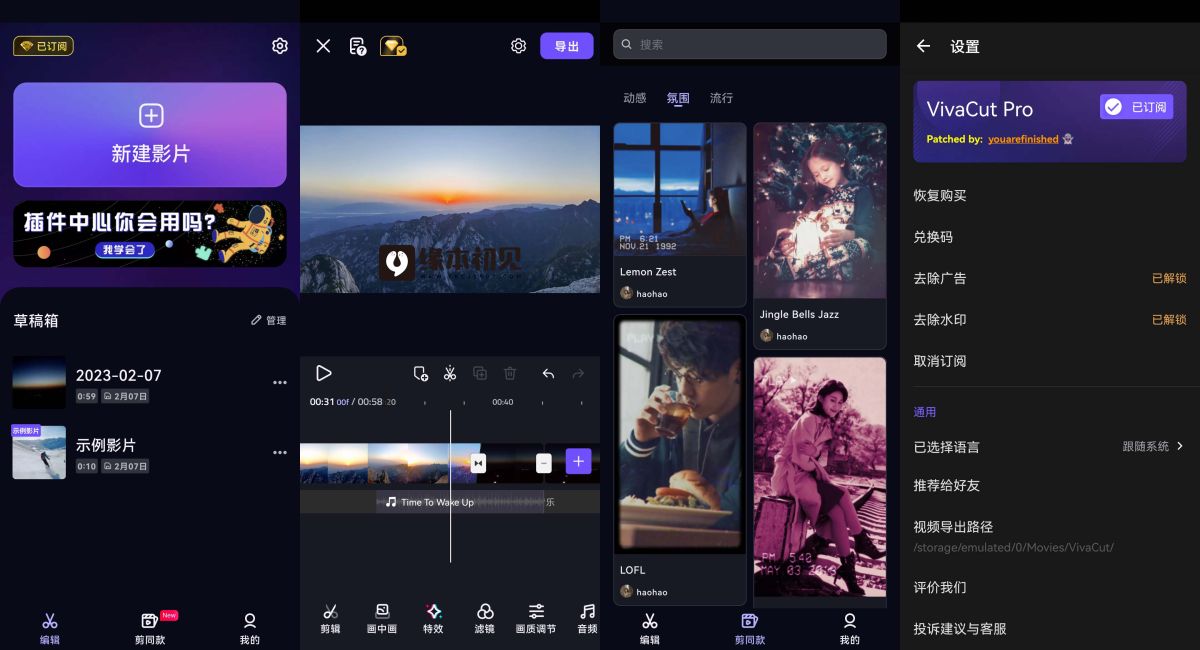Play the video preview in the editor
This screenshot has height=650, width=1200.
click(323, 373)
